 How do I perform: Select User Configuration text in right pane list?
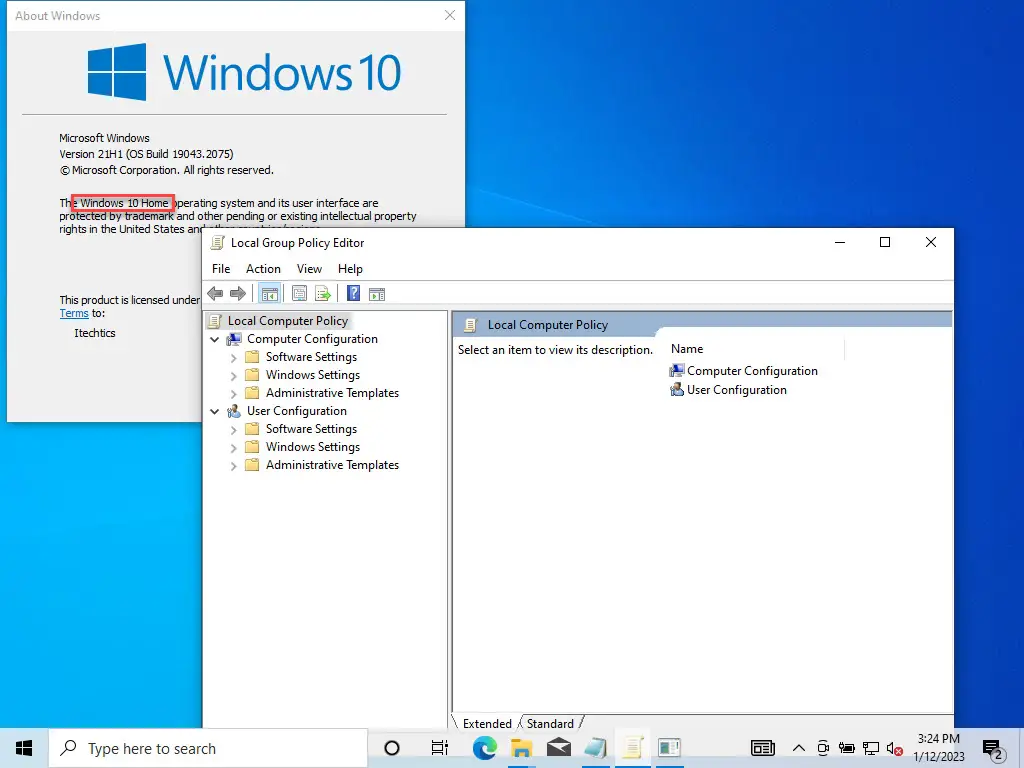pyautogui.click(x=737, y=390)
